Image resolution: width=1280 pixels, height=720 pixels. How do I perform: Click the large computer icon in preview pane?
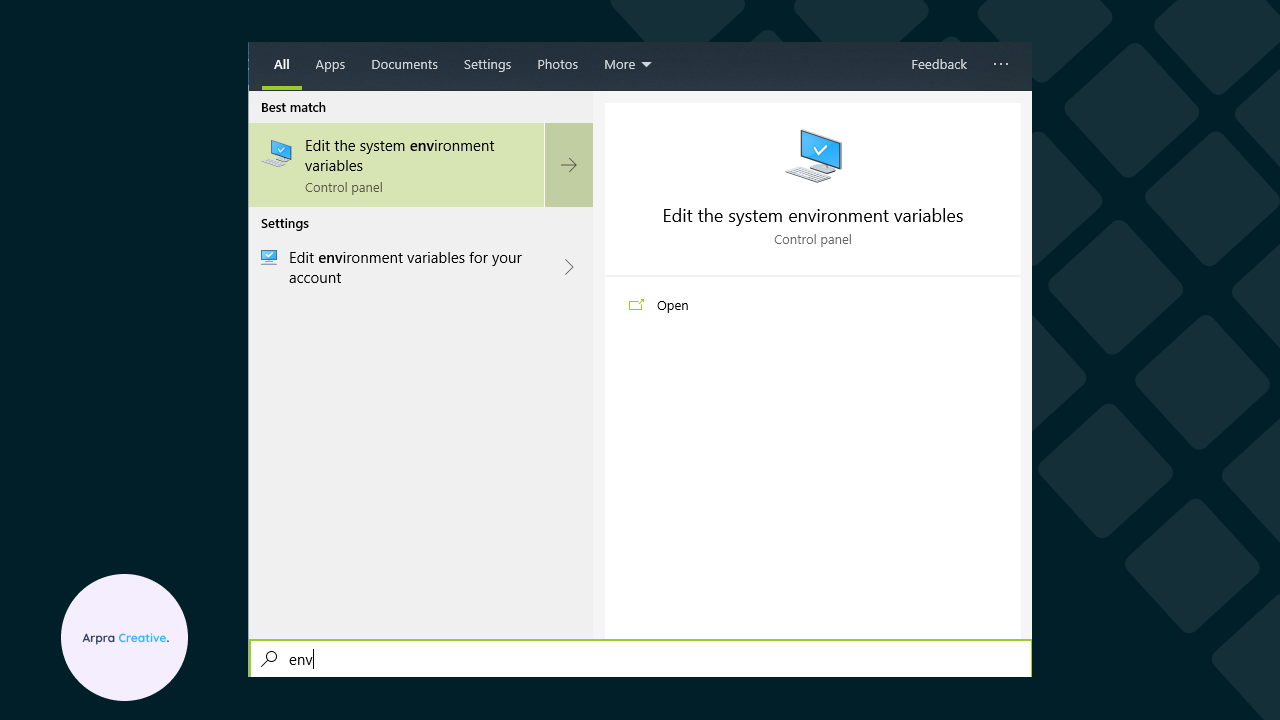coord(813,156)
